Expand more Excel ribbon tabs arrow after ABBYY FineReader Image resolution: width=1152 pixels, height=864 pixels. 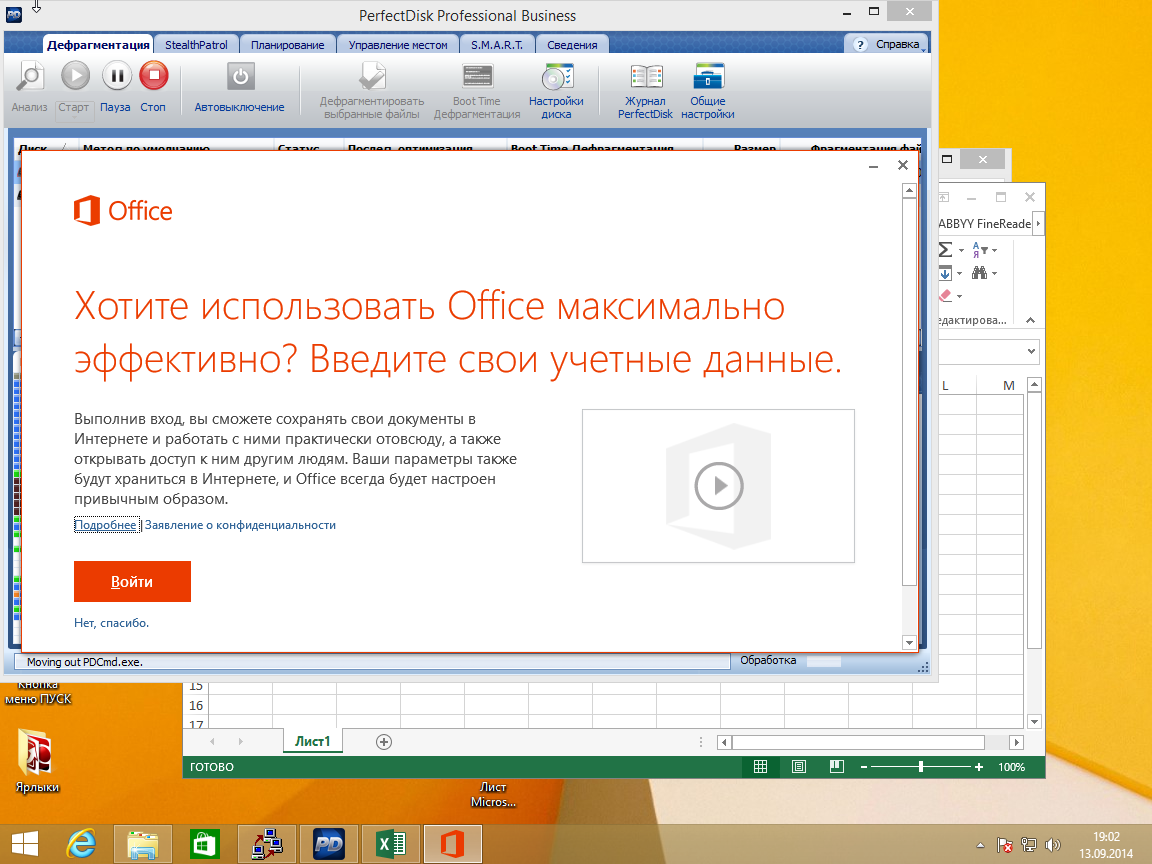[x=1038, y=223]
